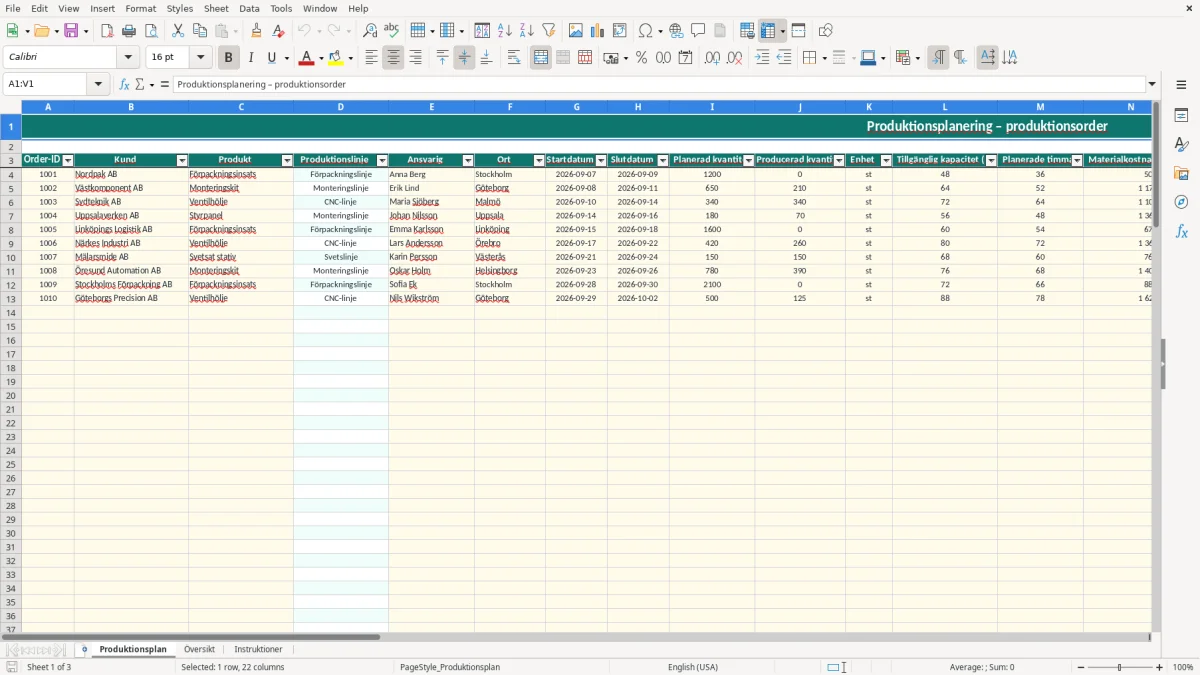This screenshot has width=1200, height=675.
Task: Expand the Name Box dropdown
Action: point(98,84)
